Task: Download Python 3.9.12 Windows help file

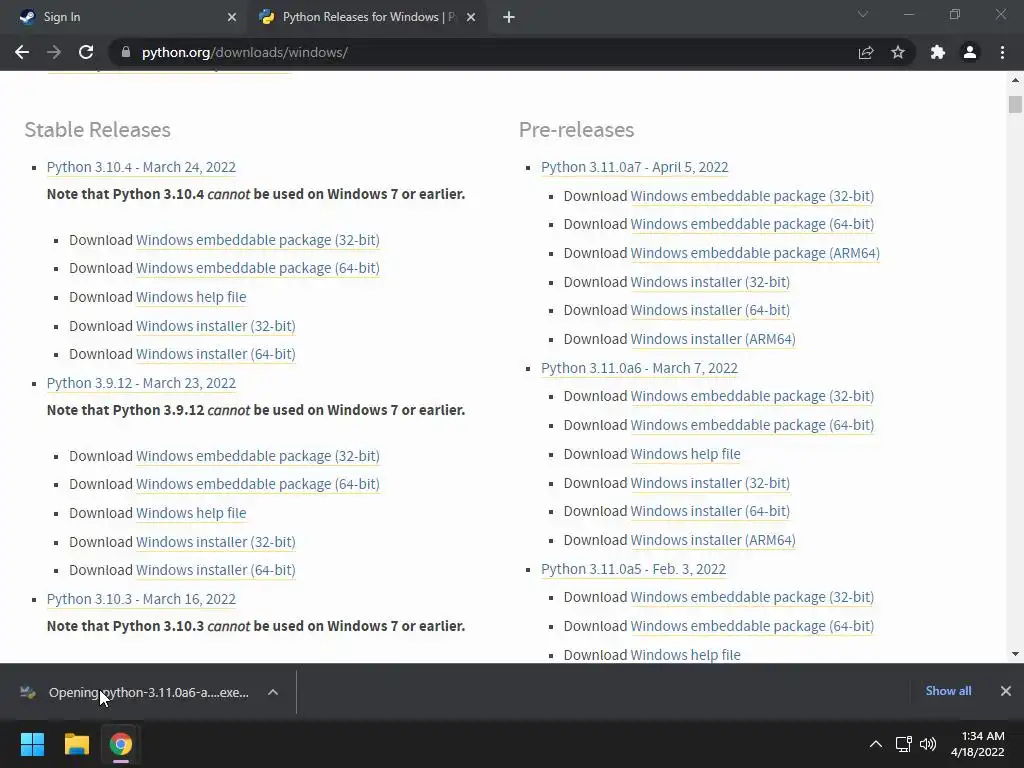Action: [191, 513]
